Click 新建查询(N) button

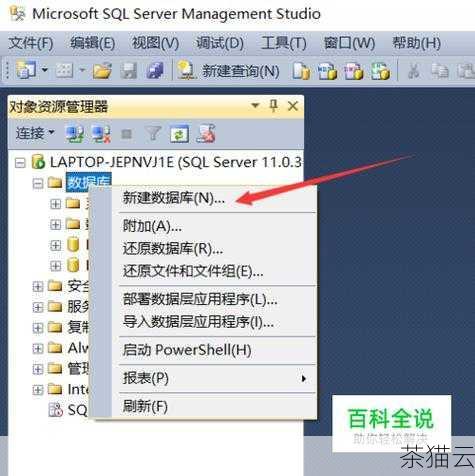pos(228,71)
